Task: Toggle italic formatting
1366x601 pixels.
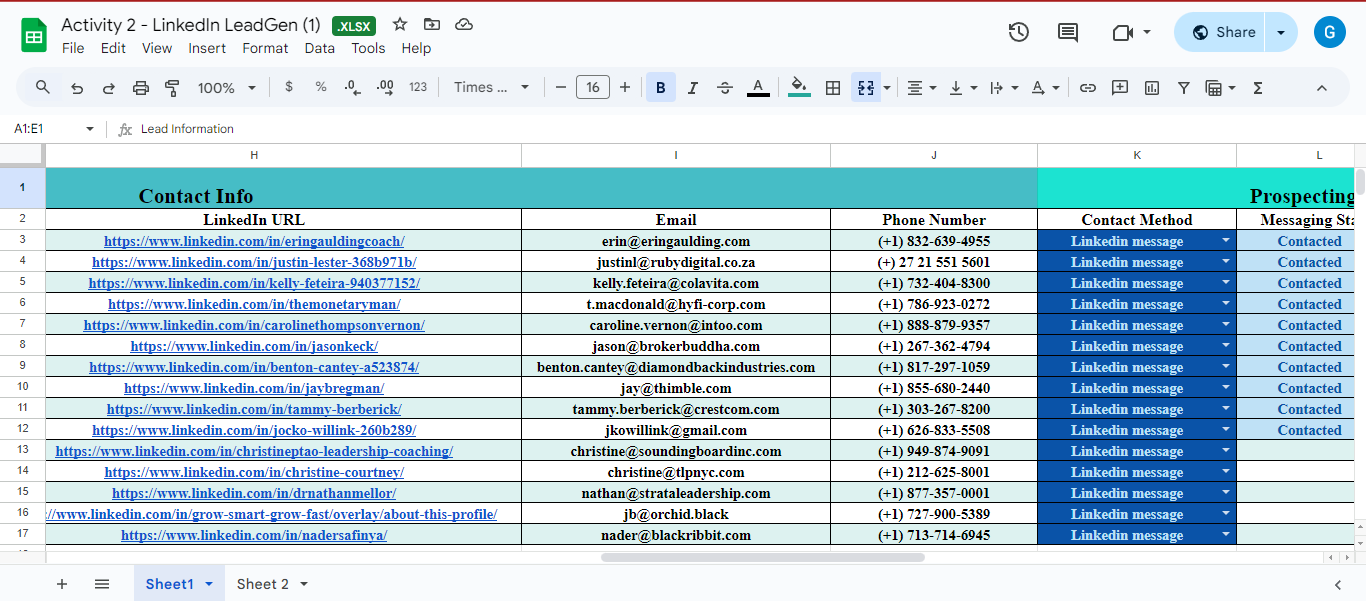Action: pyautogui.click(x=692, y=88)
